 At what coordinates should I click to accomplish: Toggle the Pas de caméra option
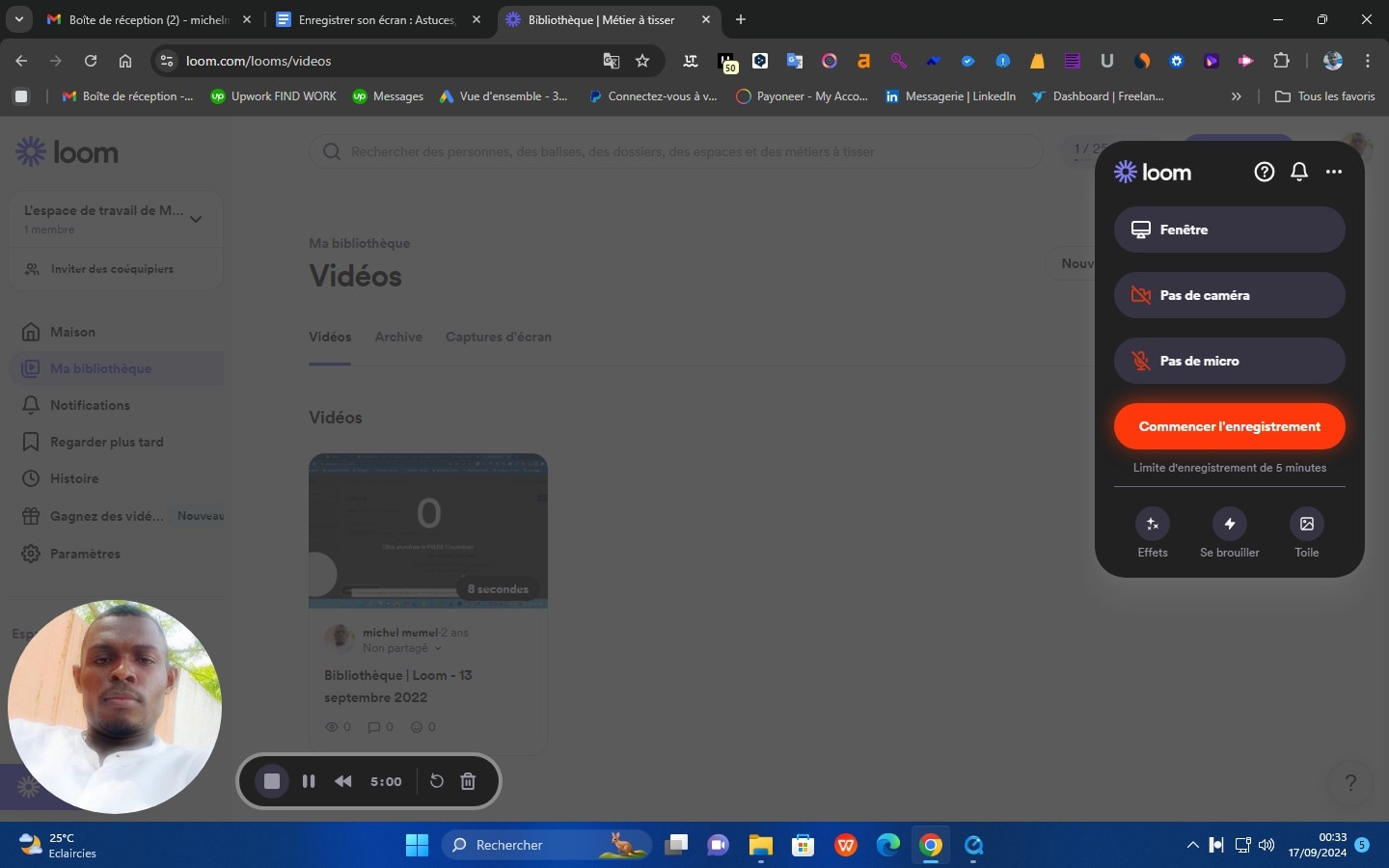1229,295
